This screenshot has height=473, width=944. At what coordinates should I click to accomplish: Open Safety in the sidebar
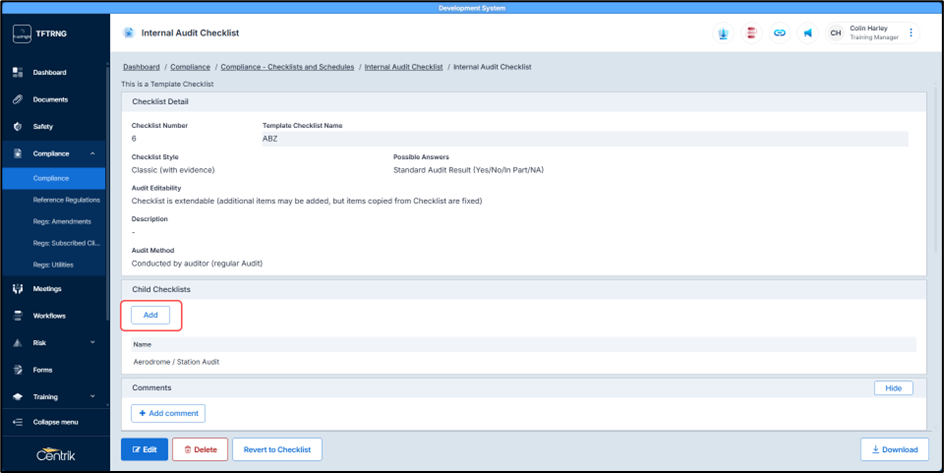pos(43,126)
